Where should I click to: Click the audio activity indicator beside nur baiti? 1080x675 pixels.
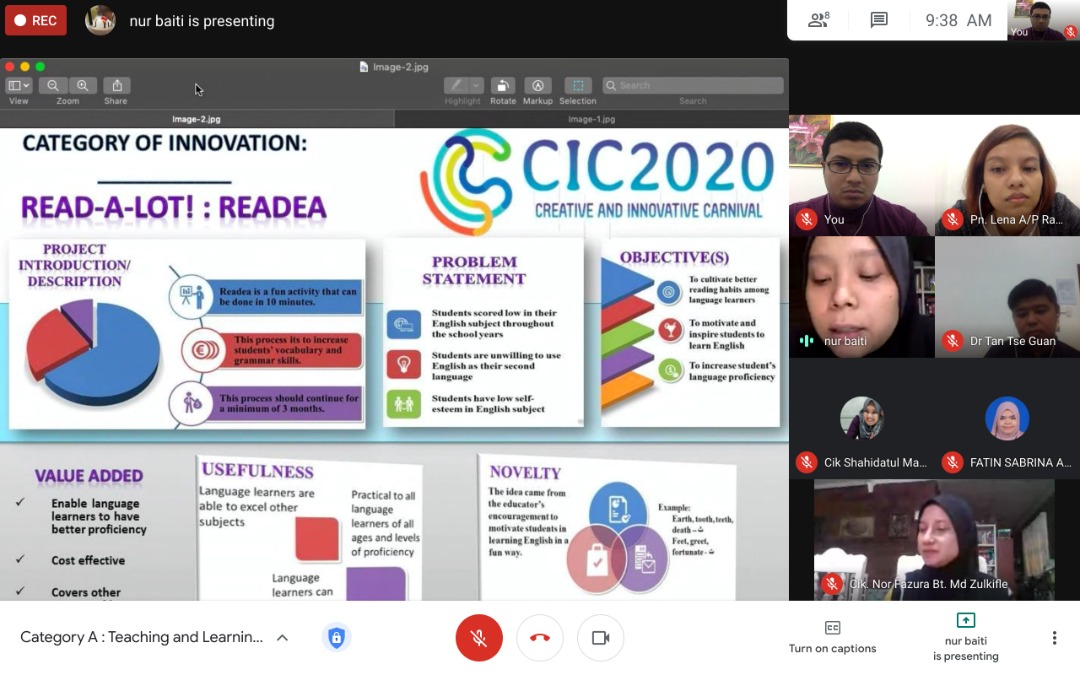(807, 341)
